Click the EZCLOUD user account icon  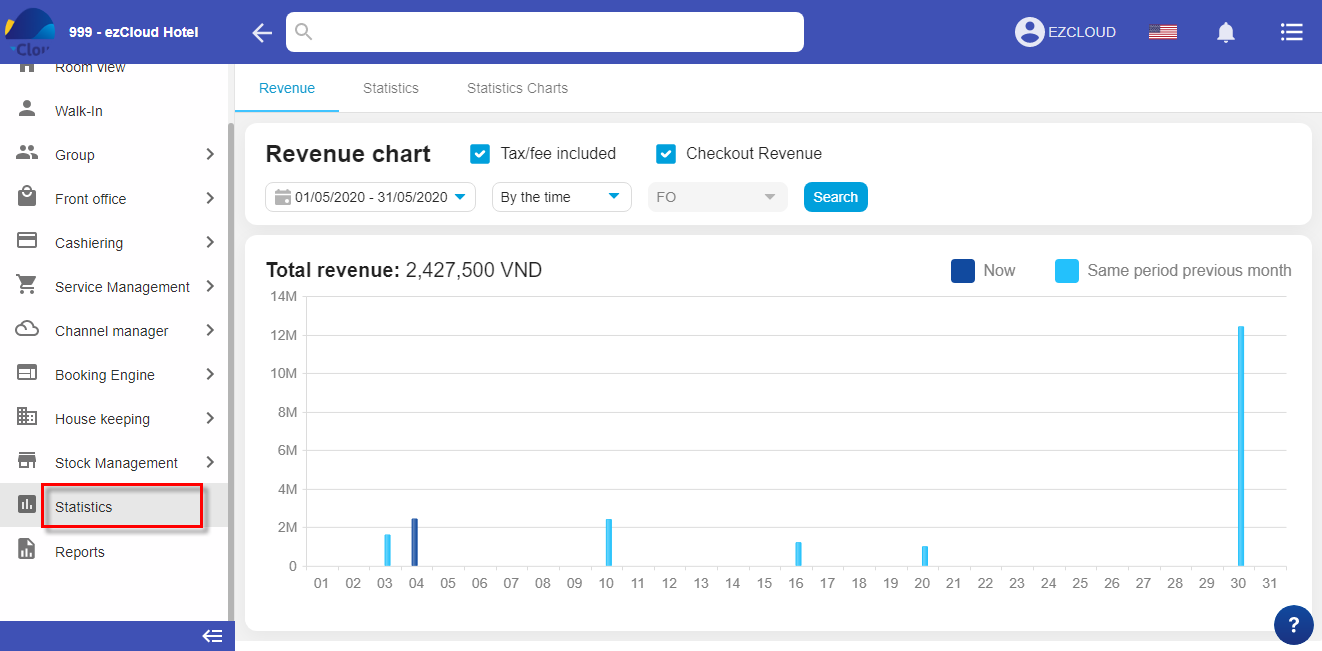(x=1029, y=32)
